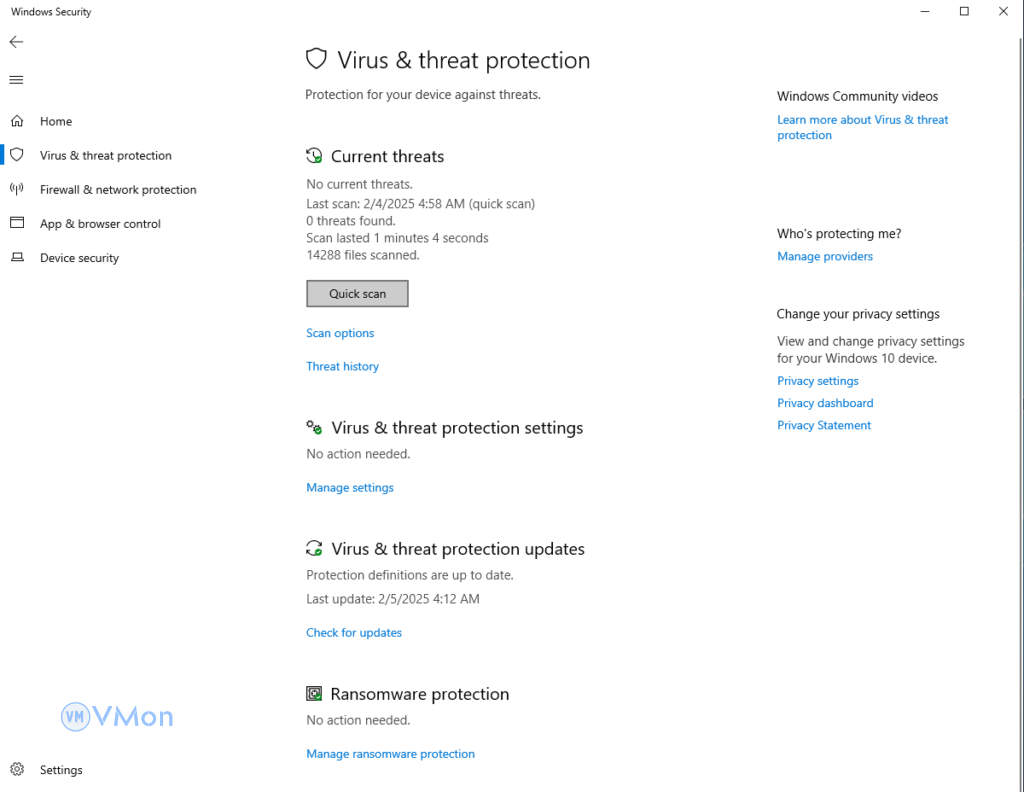1024x792 pixels.
Task: Click the App & browser control icon
Action: click(x=17, y=223)
